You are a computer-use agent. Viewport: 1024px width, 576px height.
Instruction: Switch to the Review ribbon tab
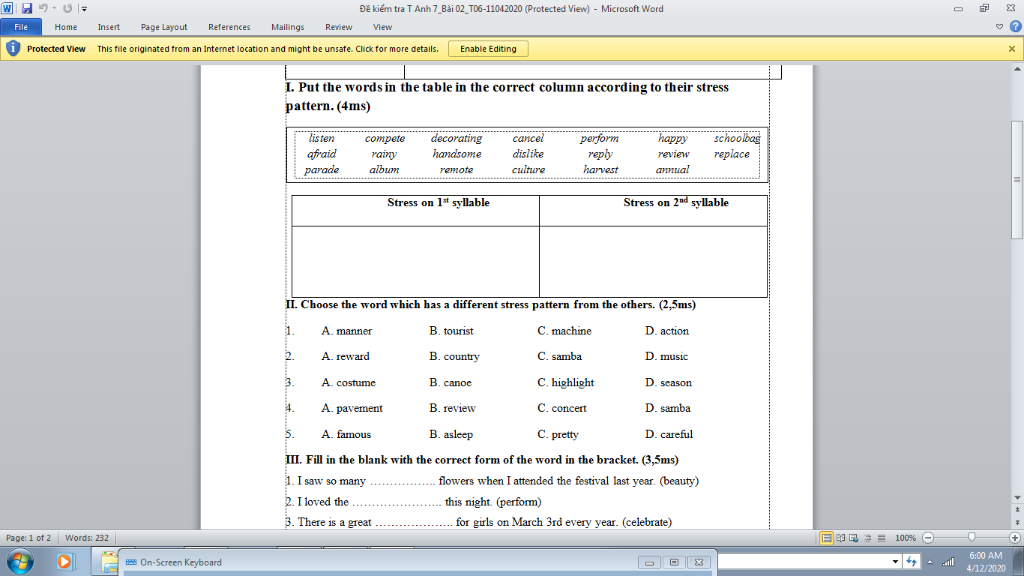(338, 27)
